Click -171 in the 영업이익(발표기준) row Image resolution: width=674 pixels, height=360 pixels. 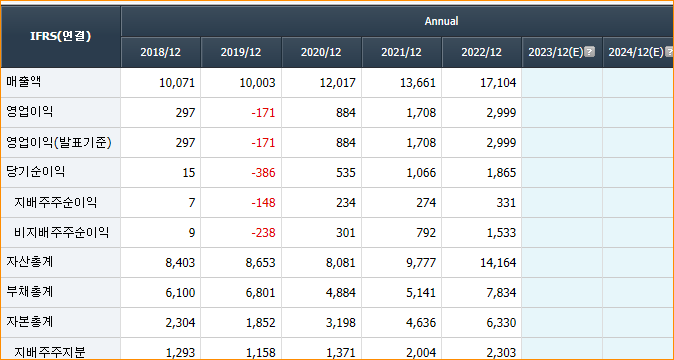pos(263,143)
